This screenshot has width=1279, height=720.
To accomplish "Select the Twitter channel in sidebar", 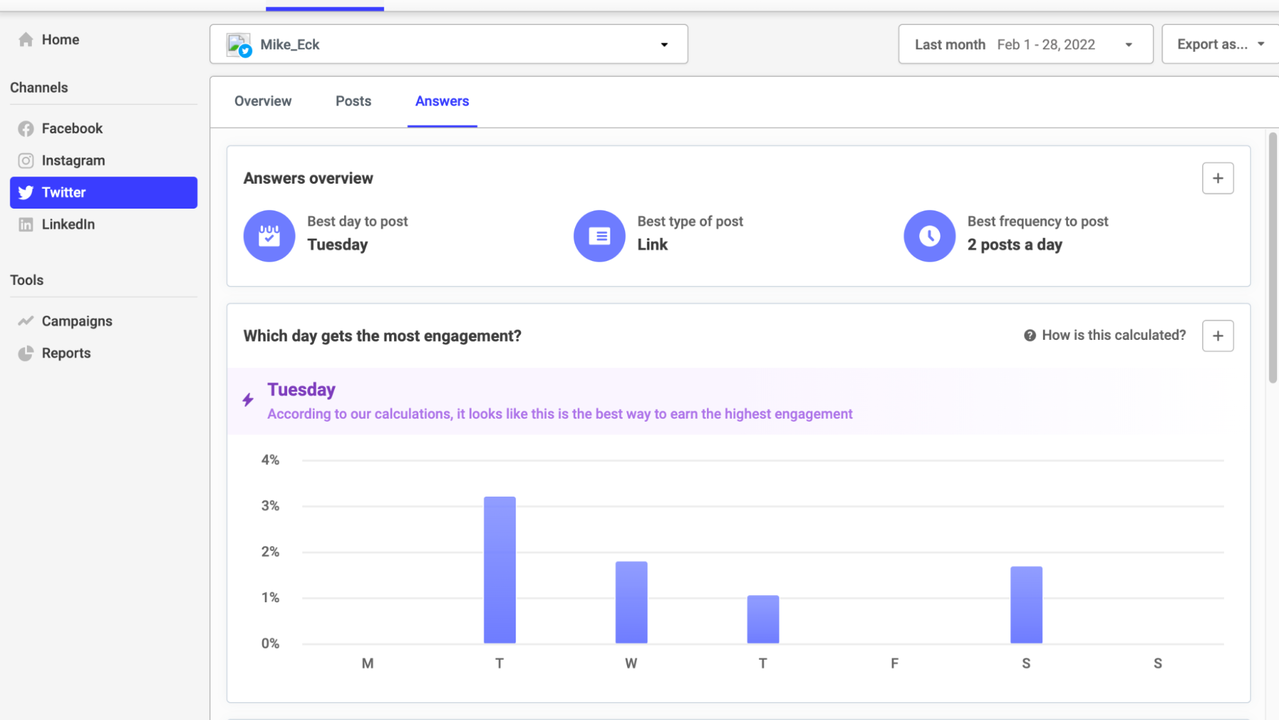I will pyautogui.click(x=103, y=192).
